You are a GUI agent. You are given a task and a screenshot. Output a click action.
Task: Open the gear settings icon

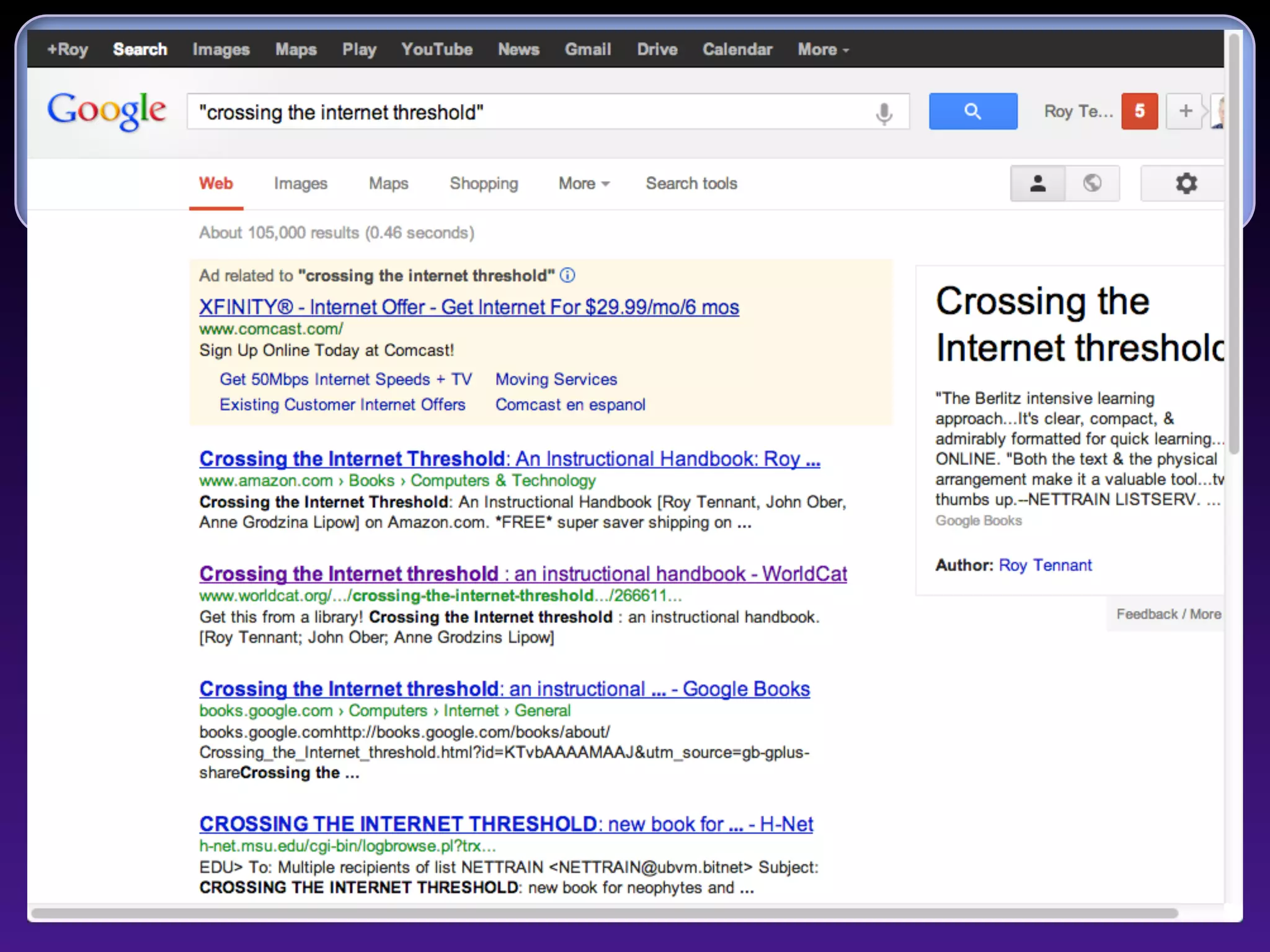(1186, 184)
